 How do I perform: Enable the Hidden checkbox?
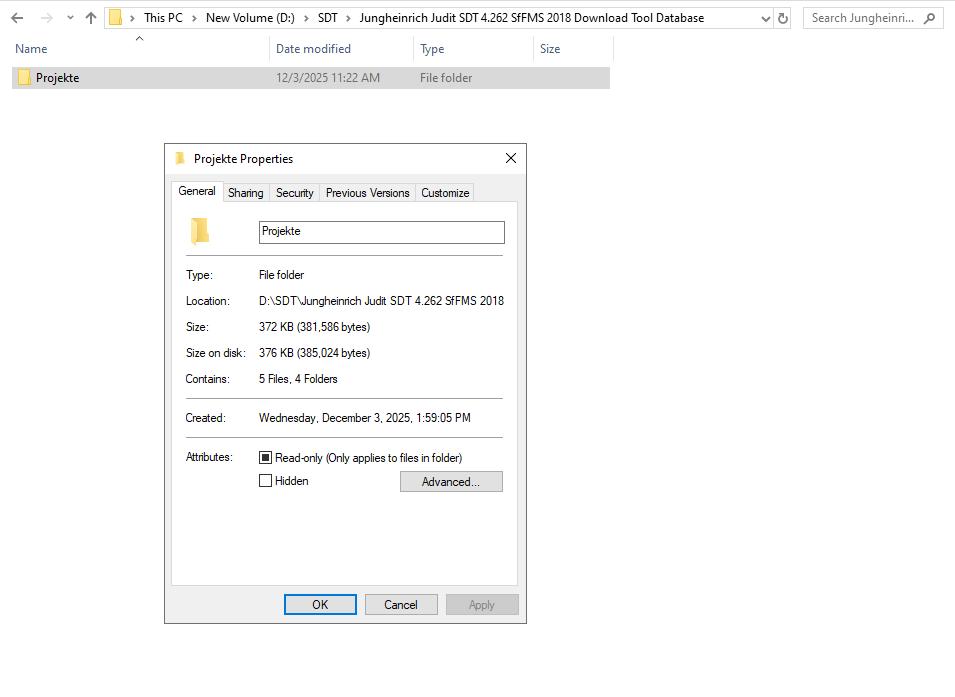266,481
